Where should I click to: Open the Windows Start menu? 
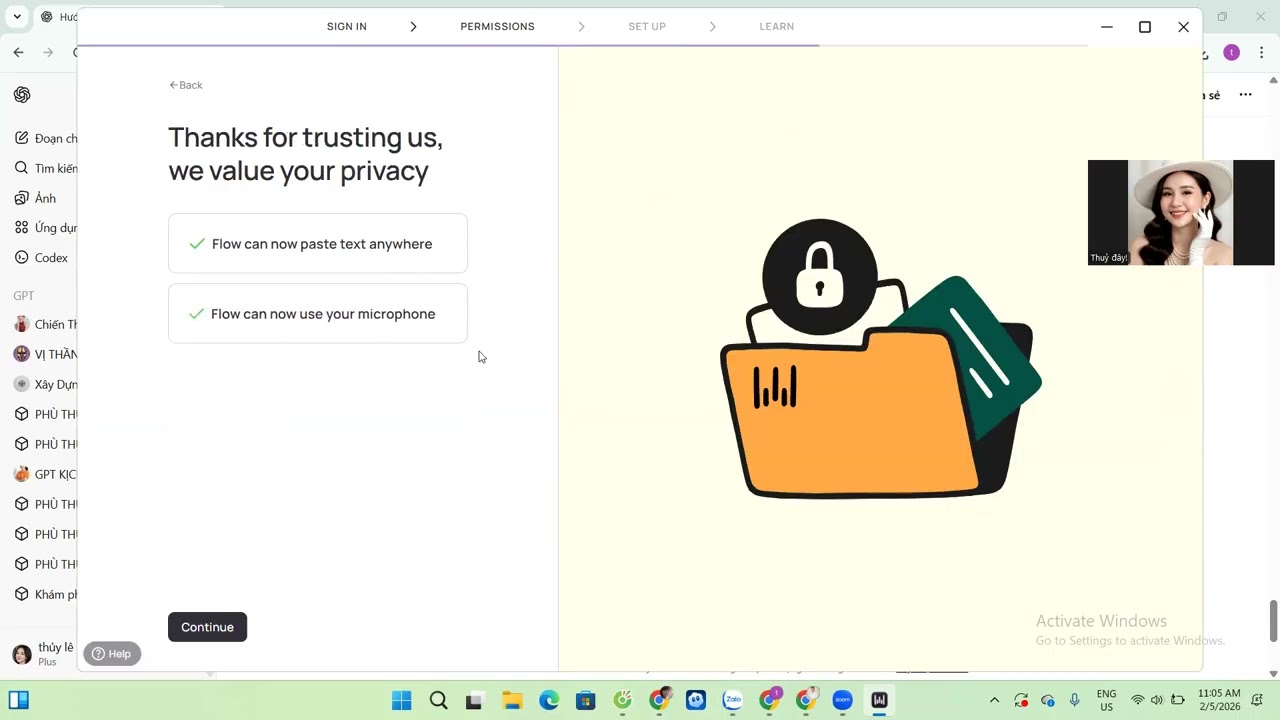click(401, 700)
